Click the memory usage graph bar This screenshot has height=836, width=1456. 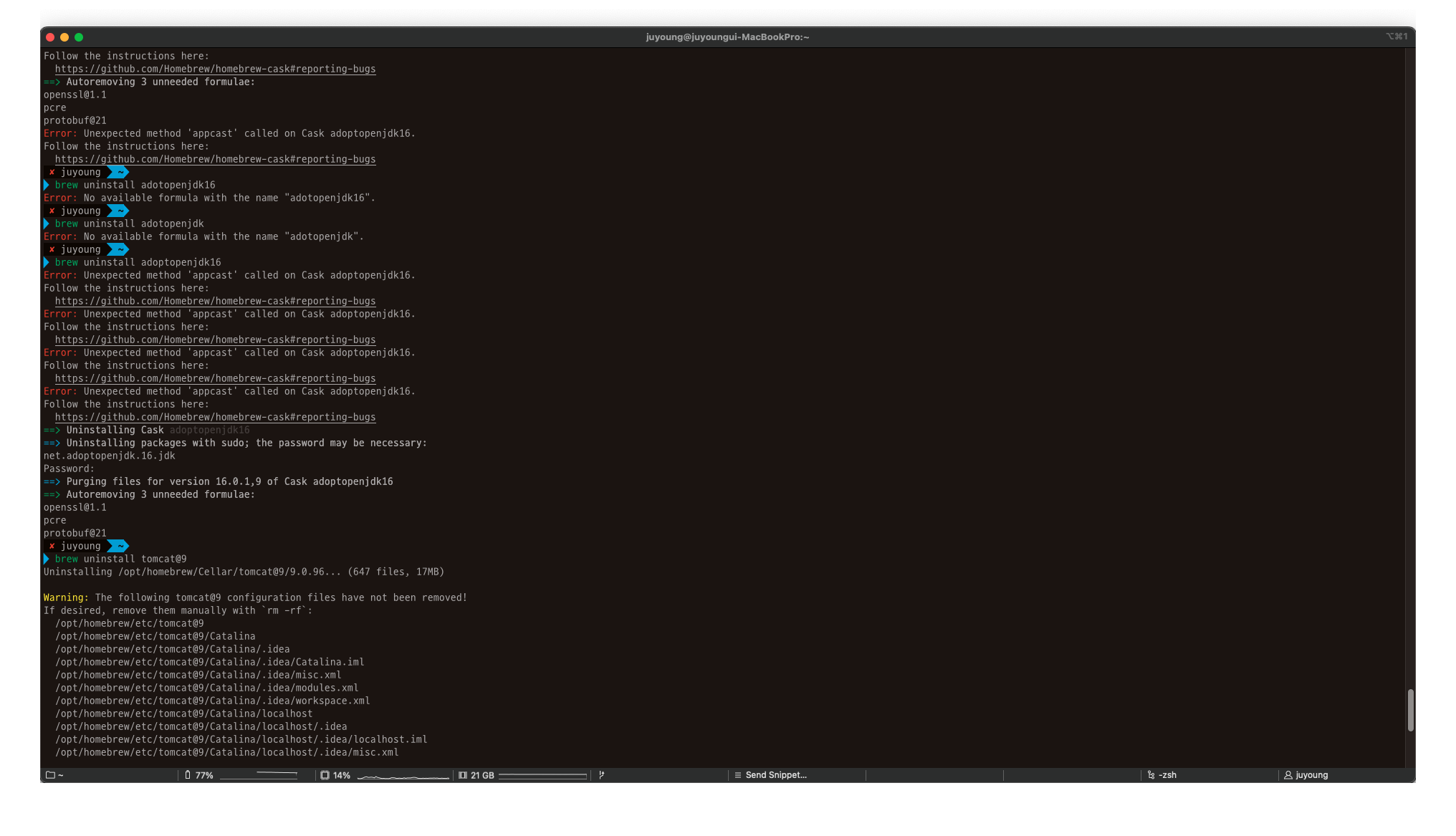(x=542, y=776)
